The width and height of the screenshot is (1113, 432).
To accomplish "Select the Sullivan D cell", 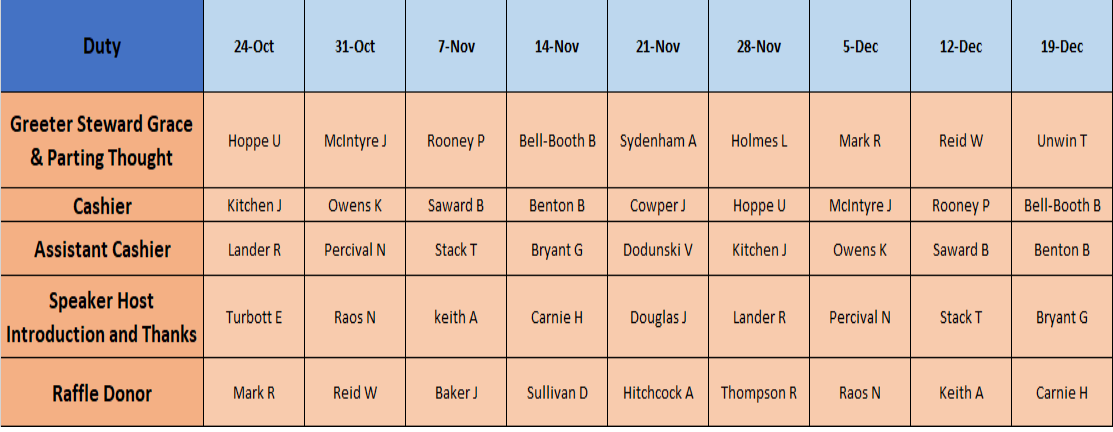I will 557,392.
